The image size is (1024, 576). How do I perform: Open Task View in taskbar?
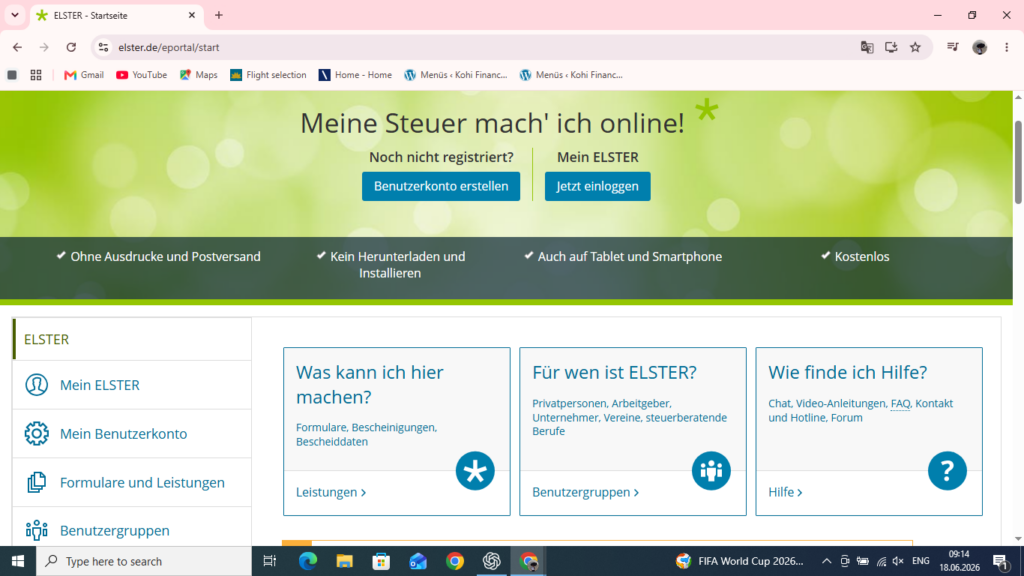point(270,561)
